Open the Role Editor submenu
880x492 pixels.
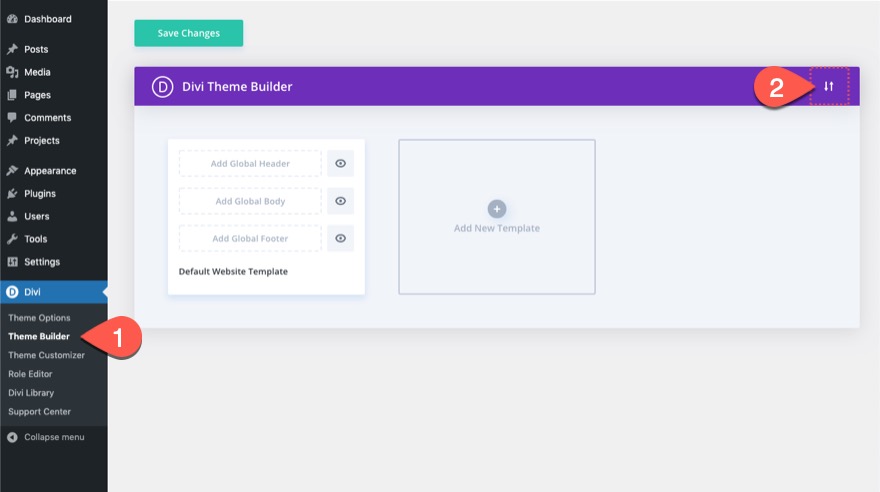(30, 374)
